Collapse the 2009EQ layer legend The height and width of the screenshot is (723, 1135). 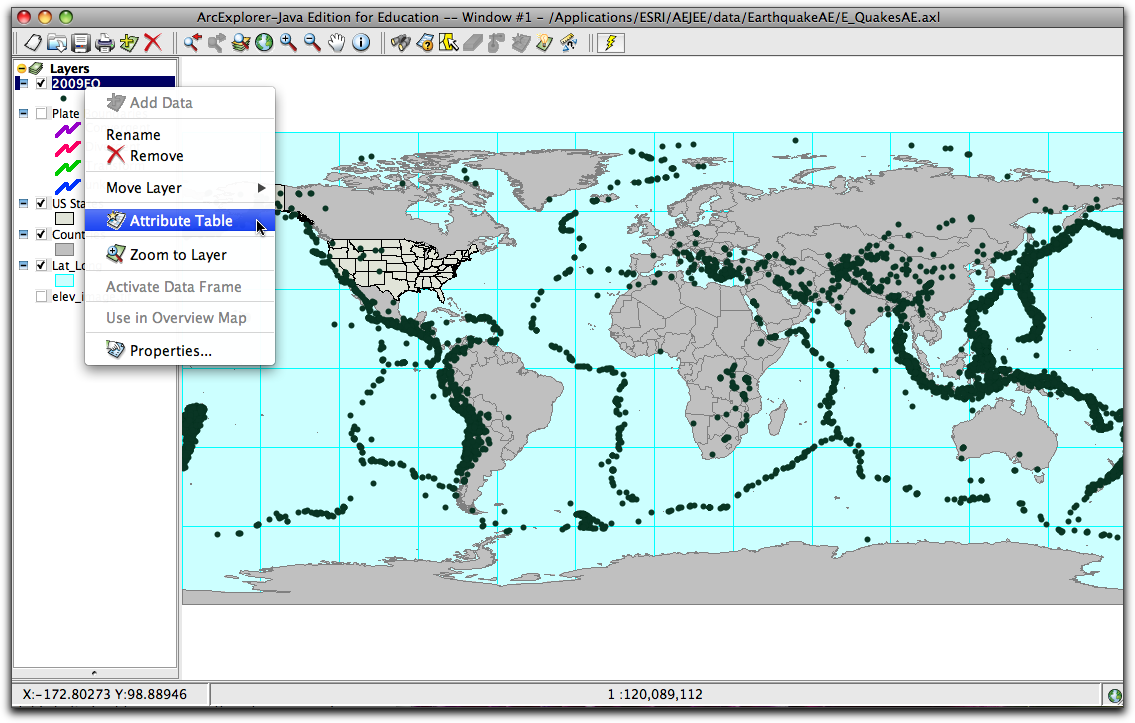[x=22, y=83]
